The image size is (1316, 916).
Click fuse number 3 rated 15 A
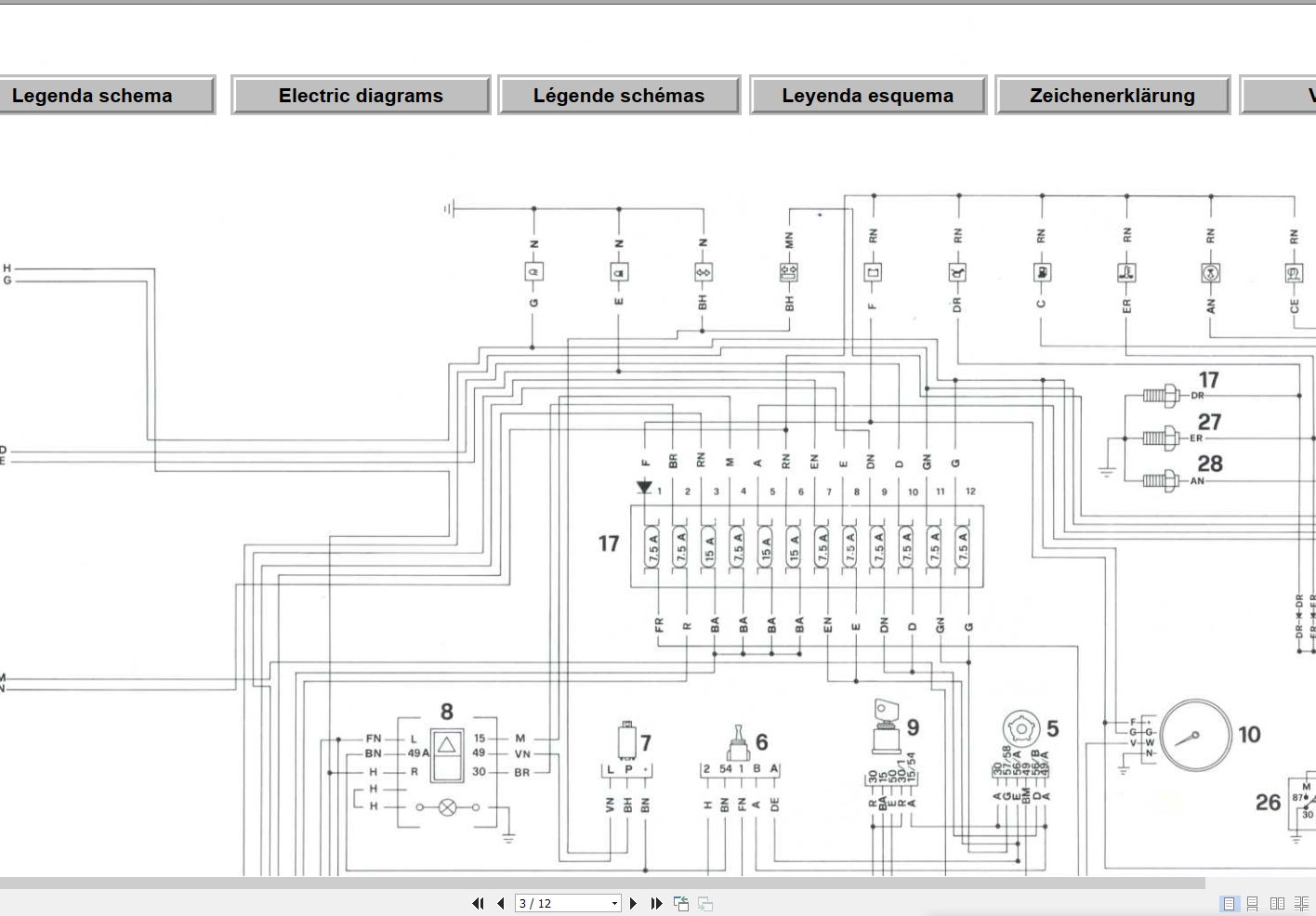710,547
